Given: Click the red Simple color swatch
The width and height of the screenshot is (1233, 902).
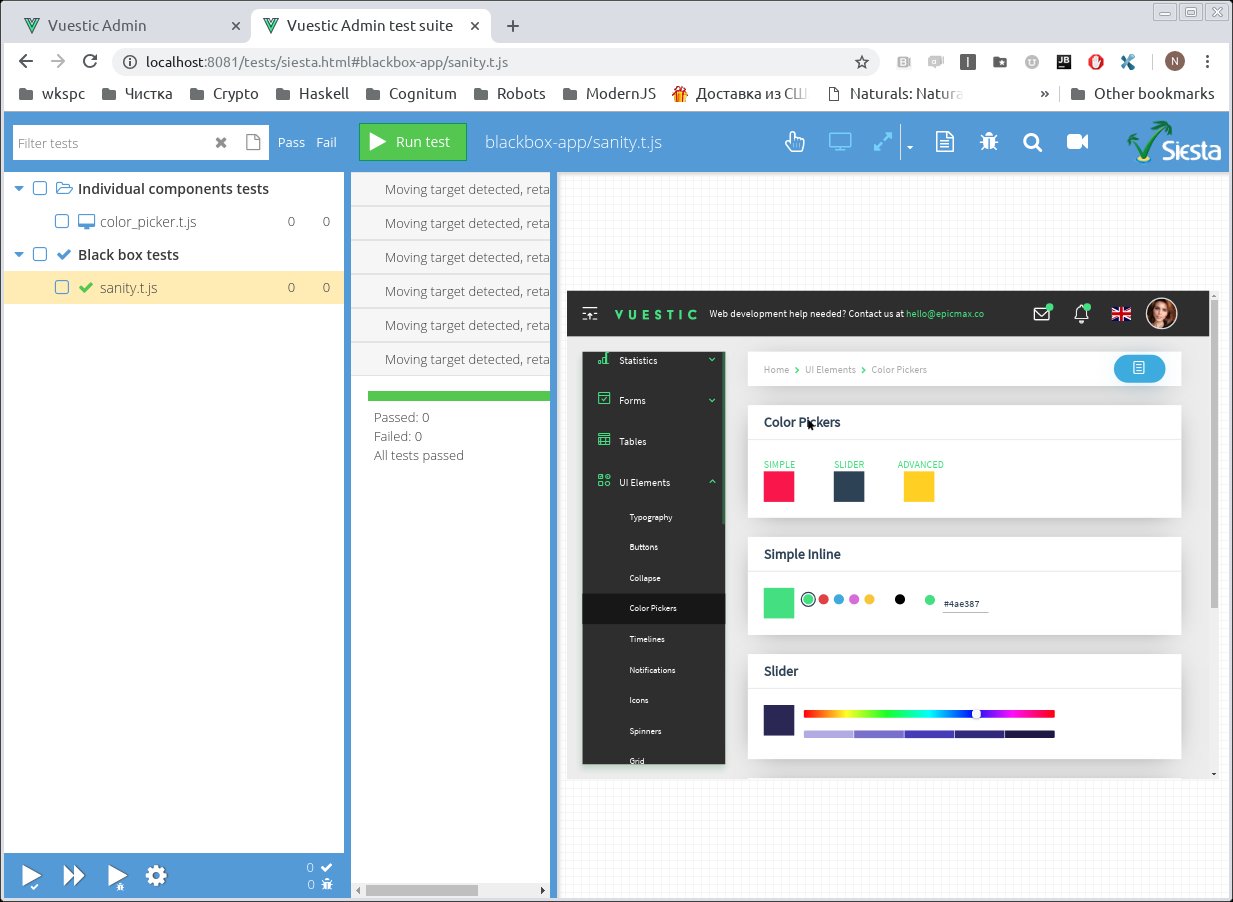Looking at the screenshot, I should coord(779,487).
